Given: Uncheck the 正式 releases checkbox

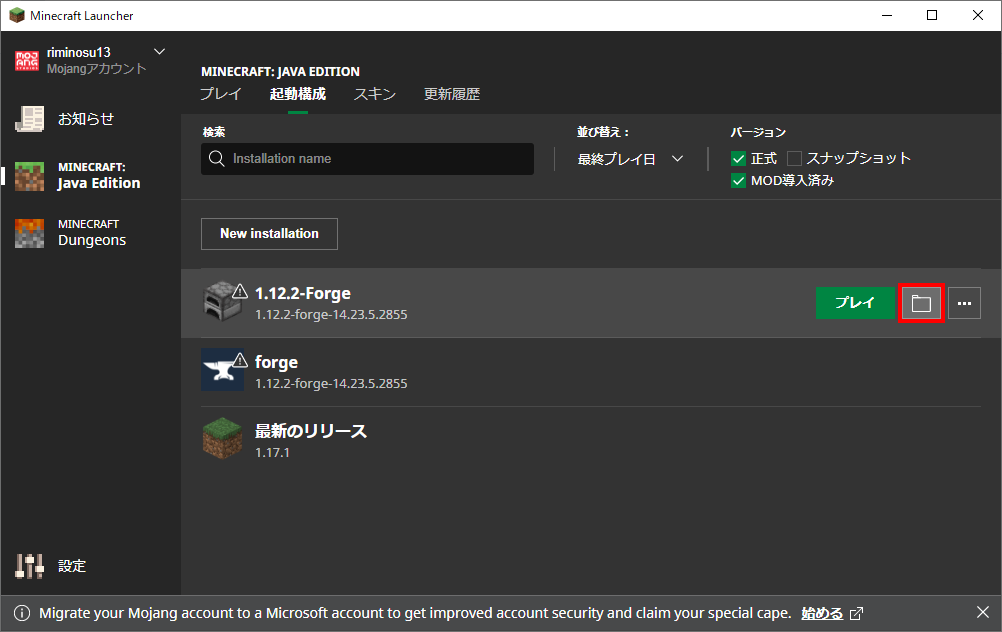Looking at the screenshot, I should [x=737, y=157].
